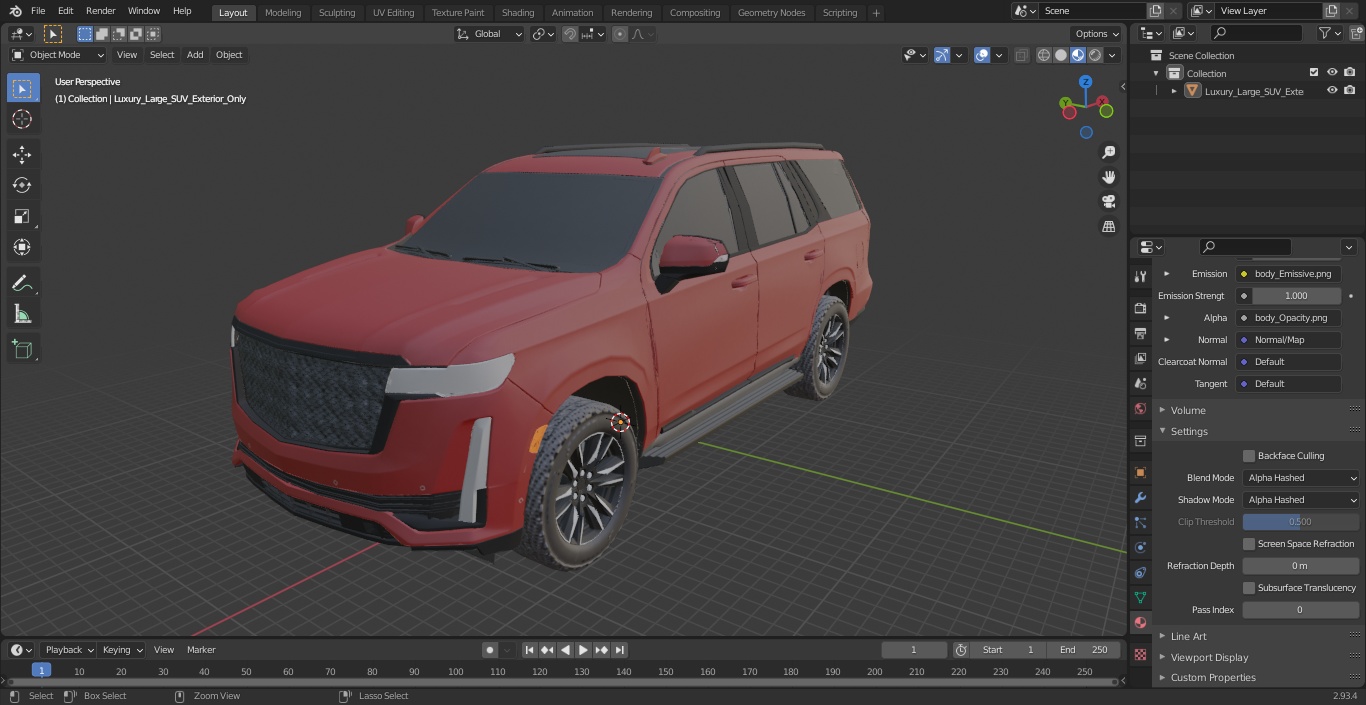Open the timeline Playback popover
This screenshot has width=1366, height=705.
pyautogui.click(x=68, y=650)
